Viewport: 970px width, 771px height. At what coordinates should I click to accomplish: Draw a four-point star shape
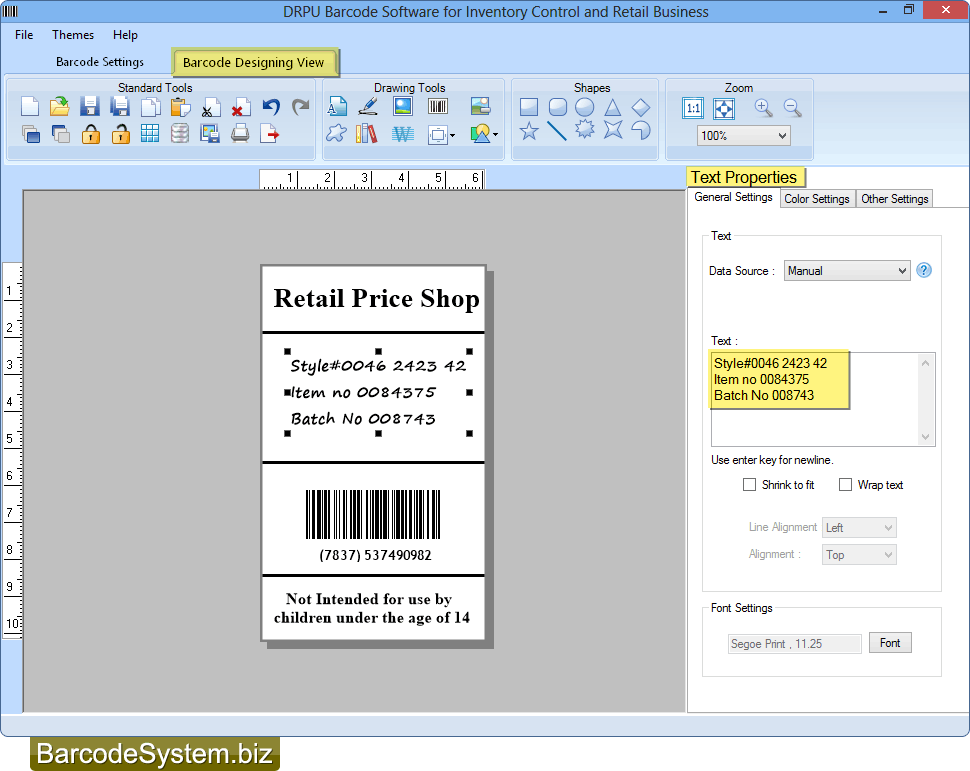pyautogui.click(x=613, y=129)
